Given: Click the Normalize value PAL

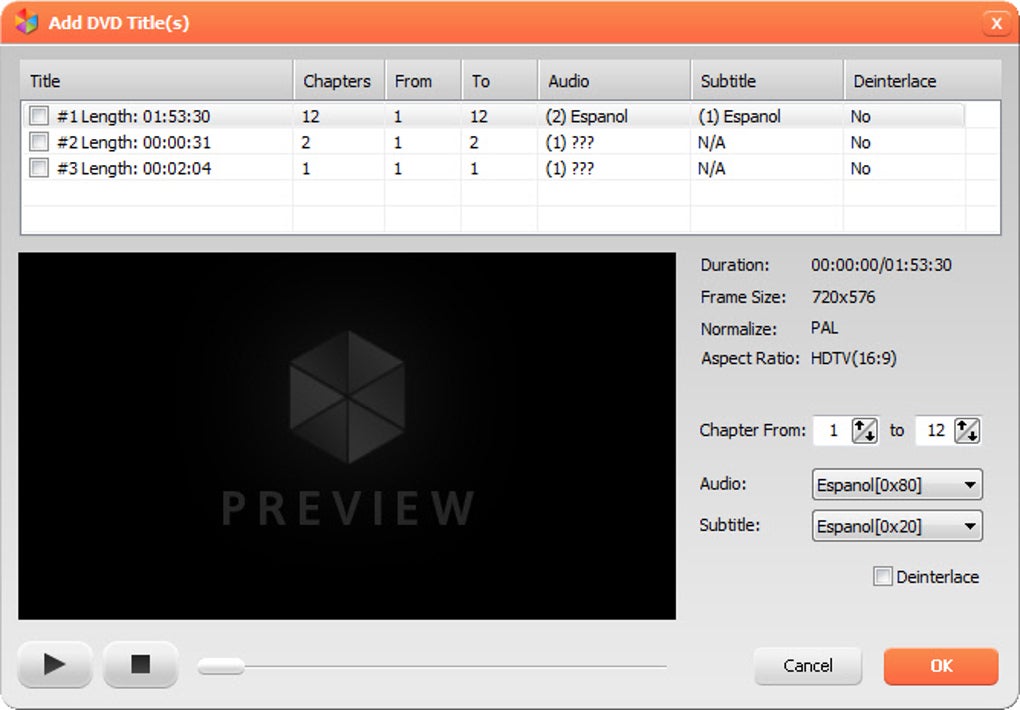Looking at the screenshot, I should coord(824,327).
